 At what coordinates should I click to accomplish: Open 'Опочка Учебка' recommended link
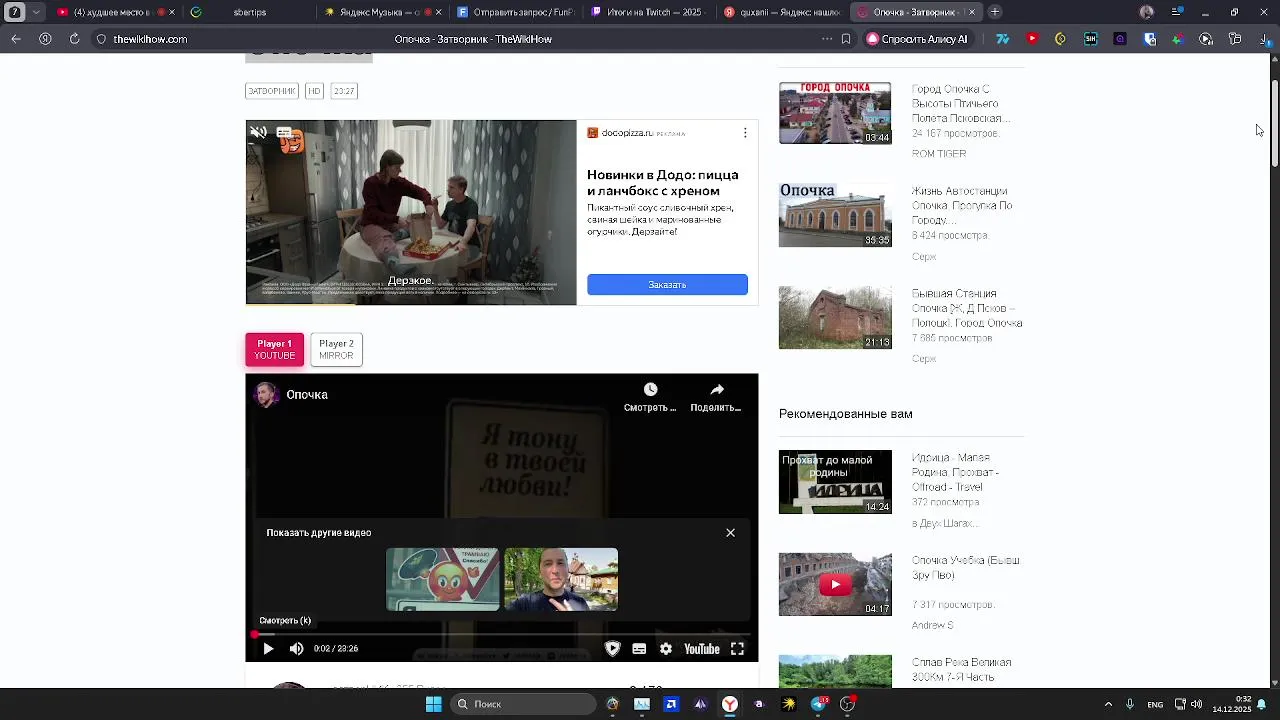965,568
